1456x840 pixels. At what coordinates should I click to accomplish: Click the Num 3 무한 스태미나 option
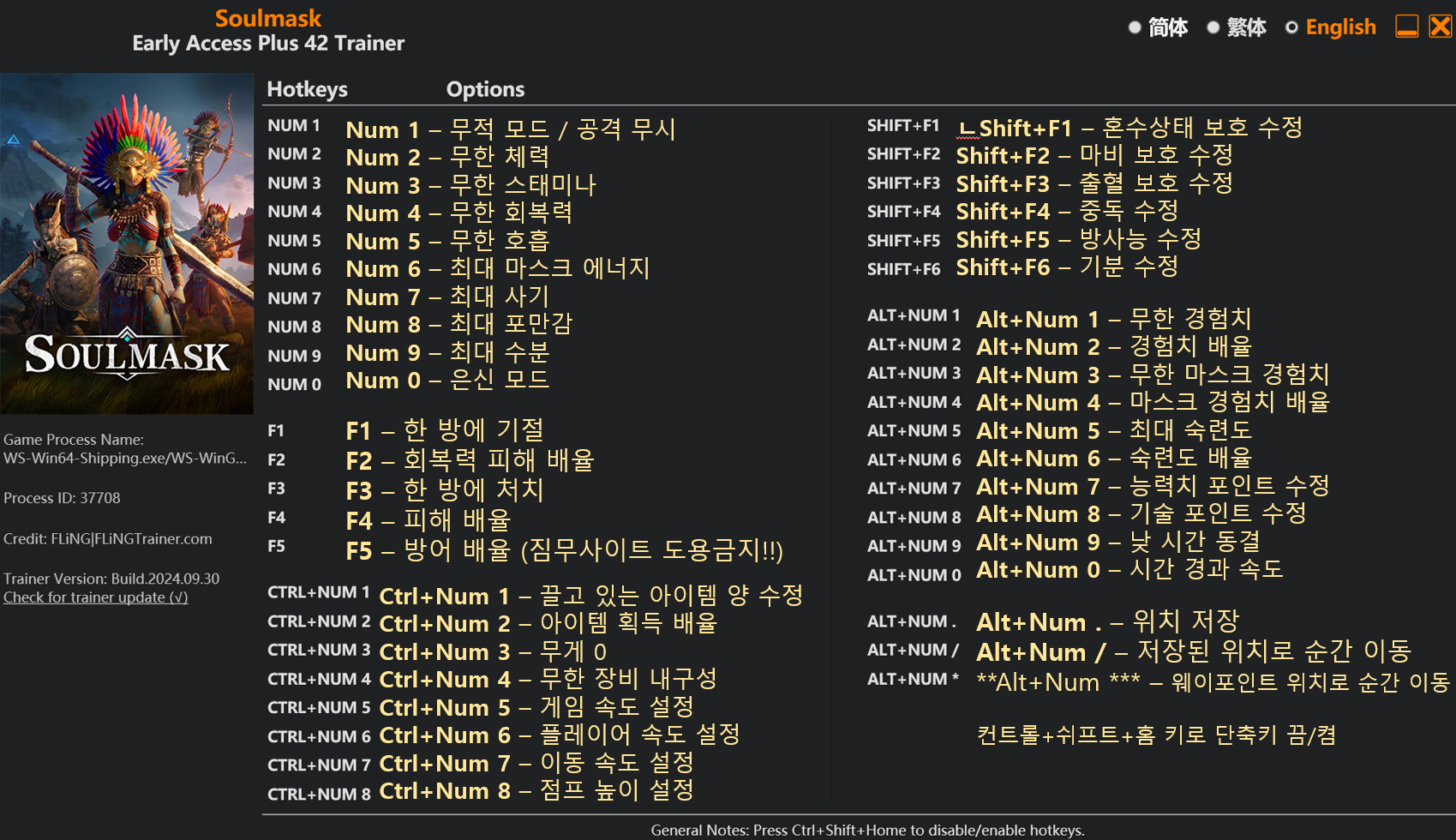[470, 185]
